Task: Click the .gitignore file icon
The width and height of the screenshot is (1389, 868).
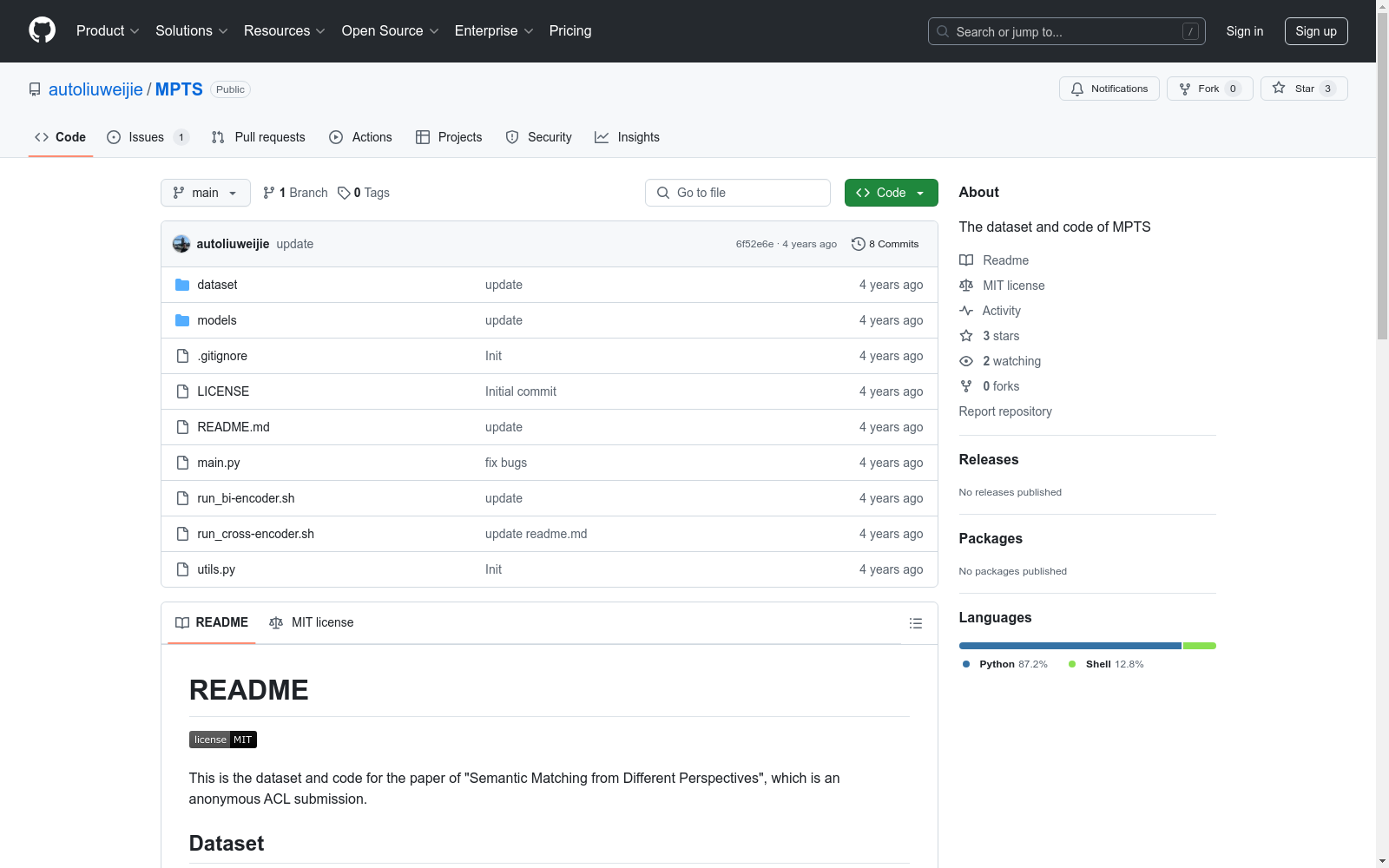Action: tap(182, 356)
